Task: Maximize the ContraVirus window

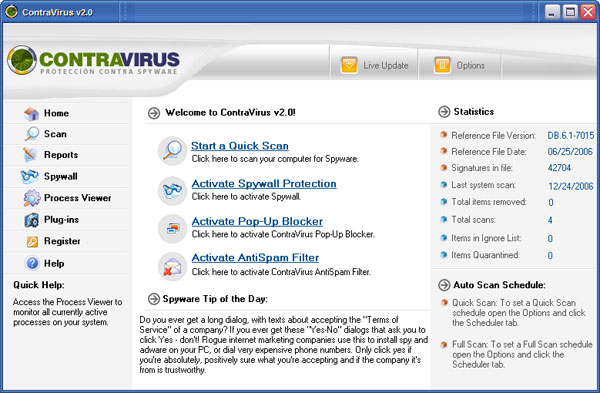Action: coord(570,12)
